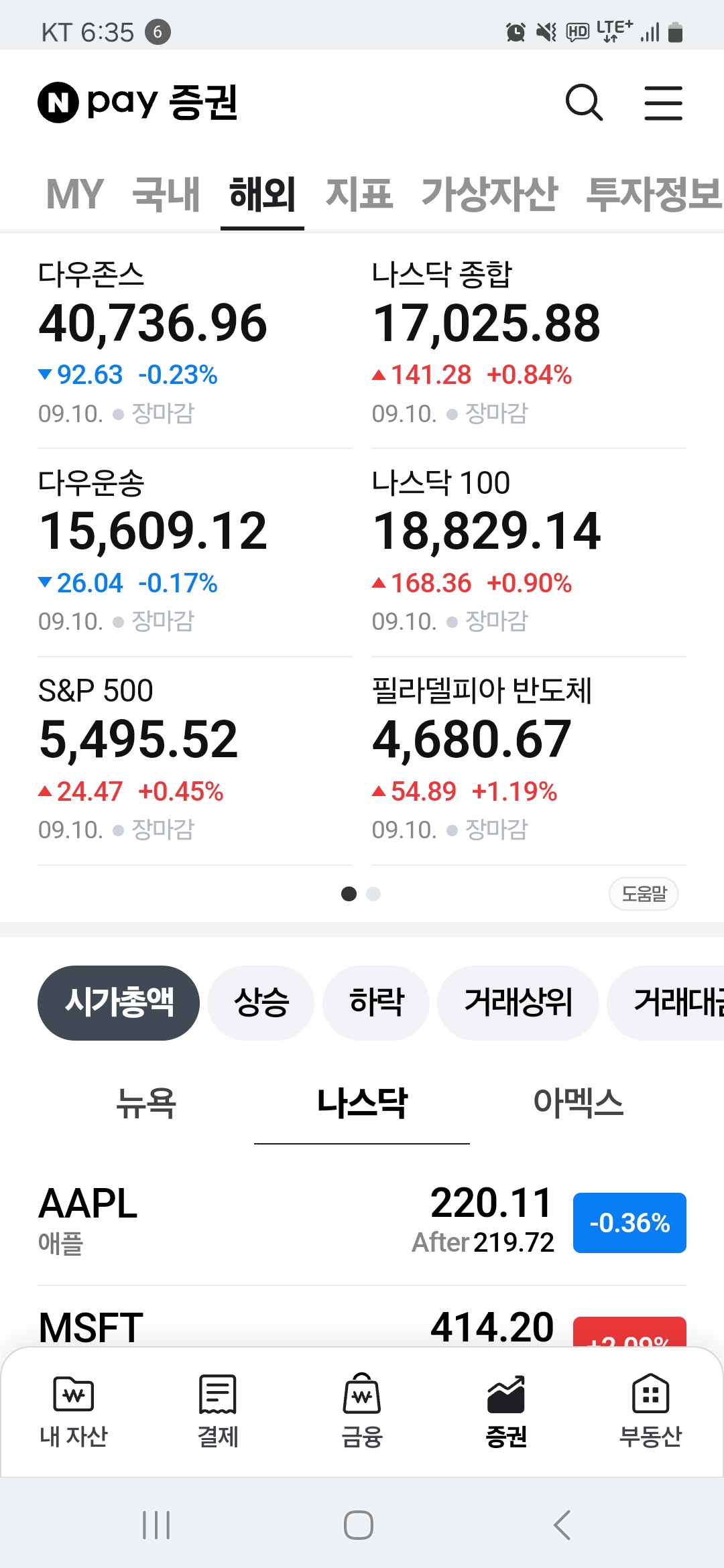Select the 거래상위 filter chip
Viewport: 724px width, 1568px height.
(x=518, y=1002)
